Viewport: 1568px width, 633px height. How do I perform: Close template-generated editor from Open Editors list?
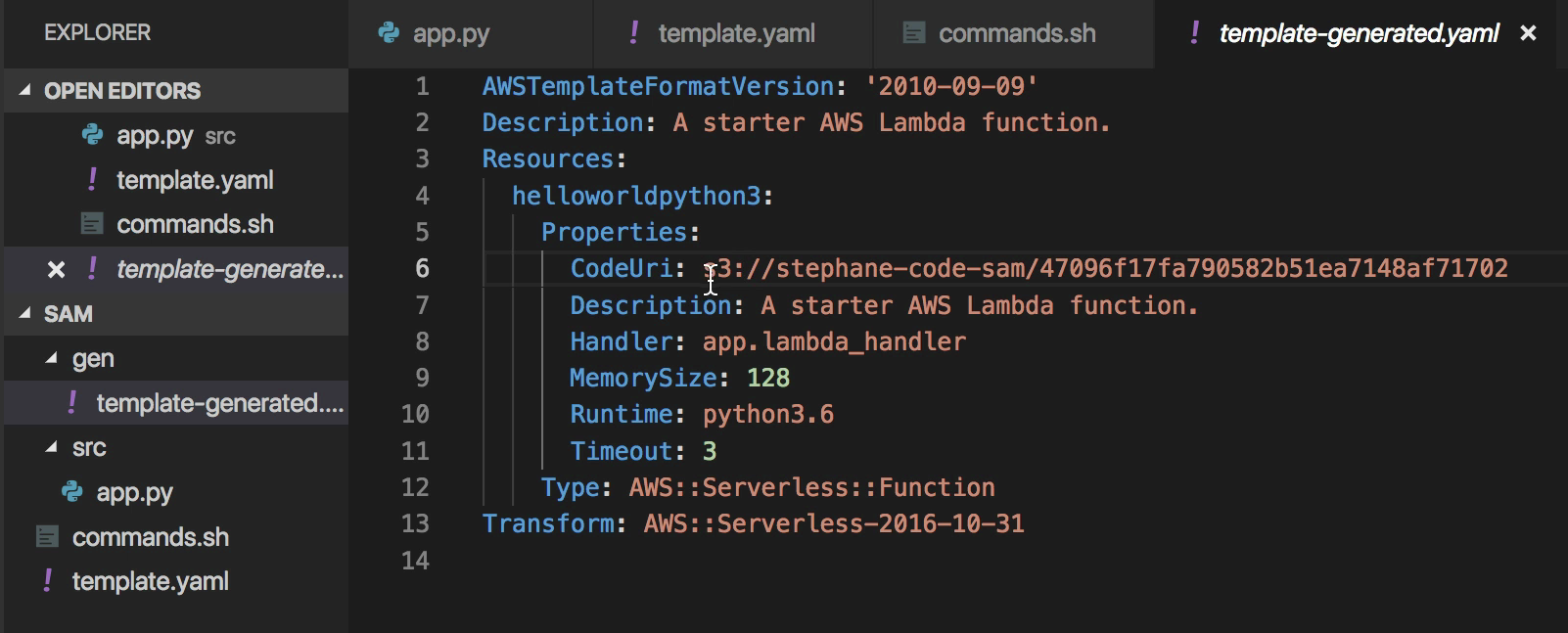57,269
